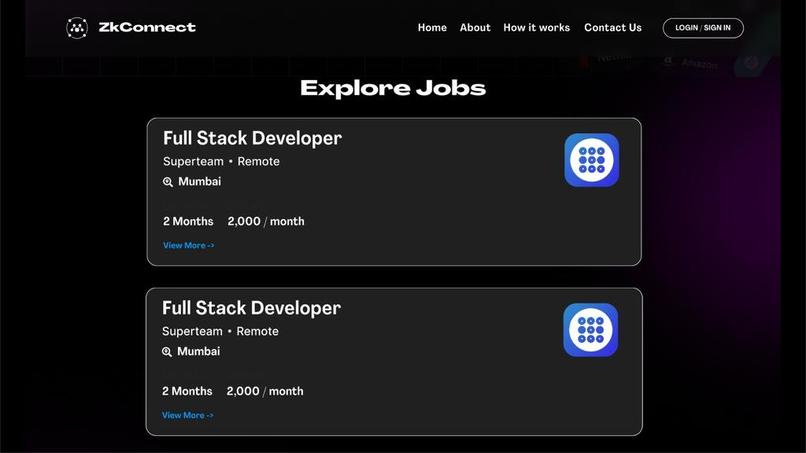
Task: Select second Full Stack Developer title
Action: (x=251, y=308)
